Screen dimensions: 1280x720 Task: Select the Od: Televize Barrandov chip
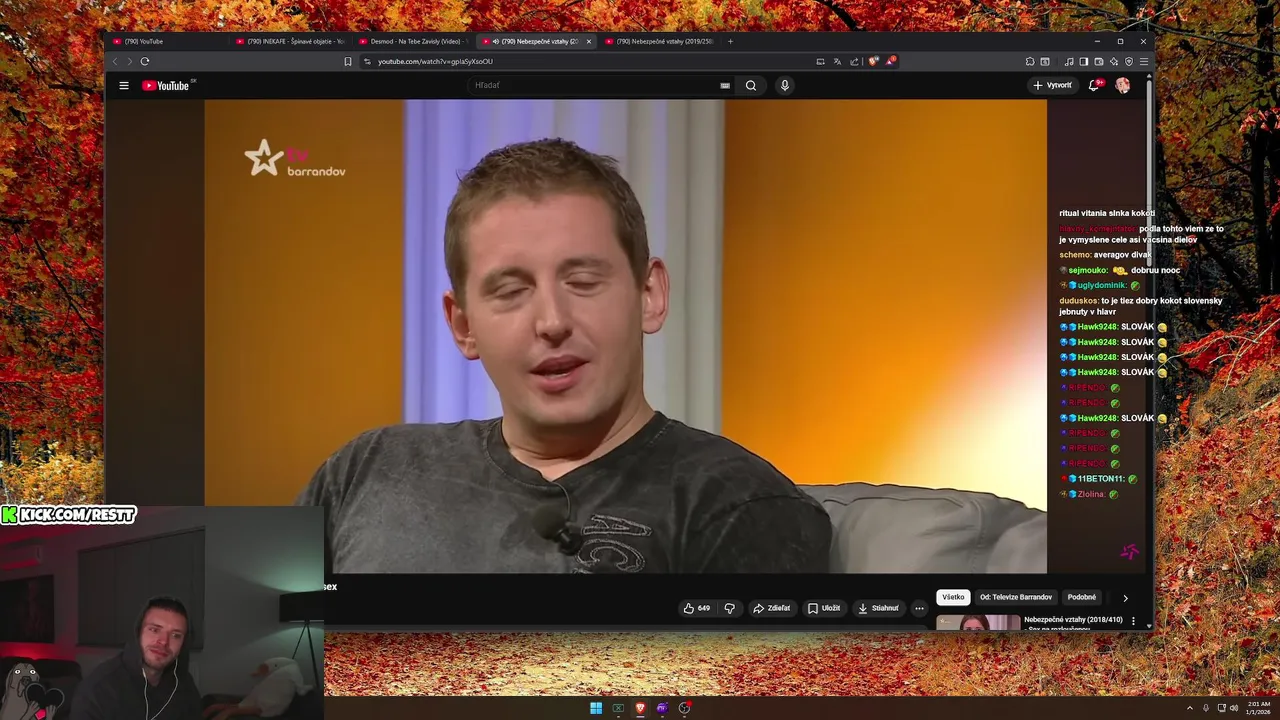pos(1016,597)
